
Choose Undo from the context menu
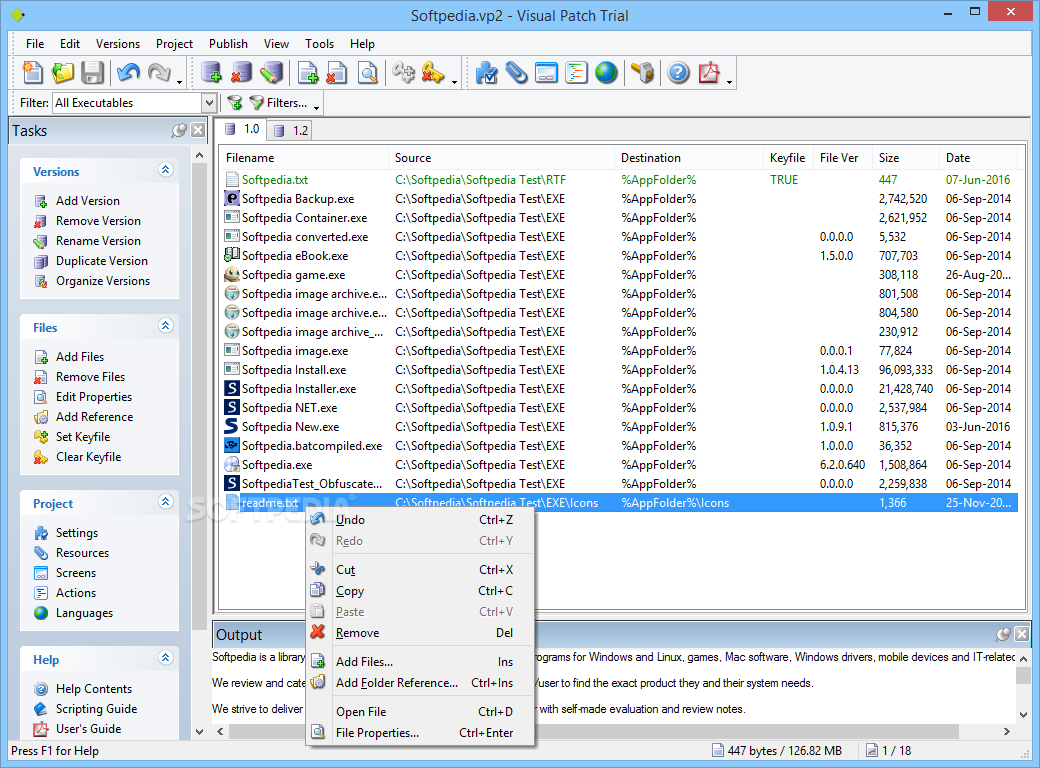[421, 520]
